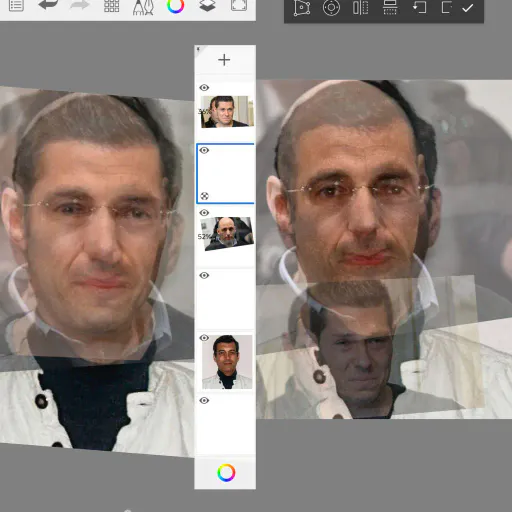
Task: Open the transform nudge puck
Action: point(331,8)
